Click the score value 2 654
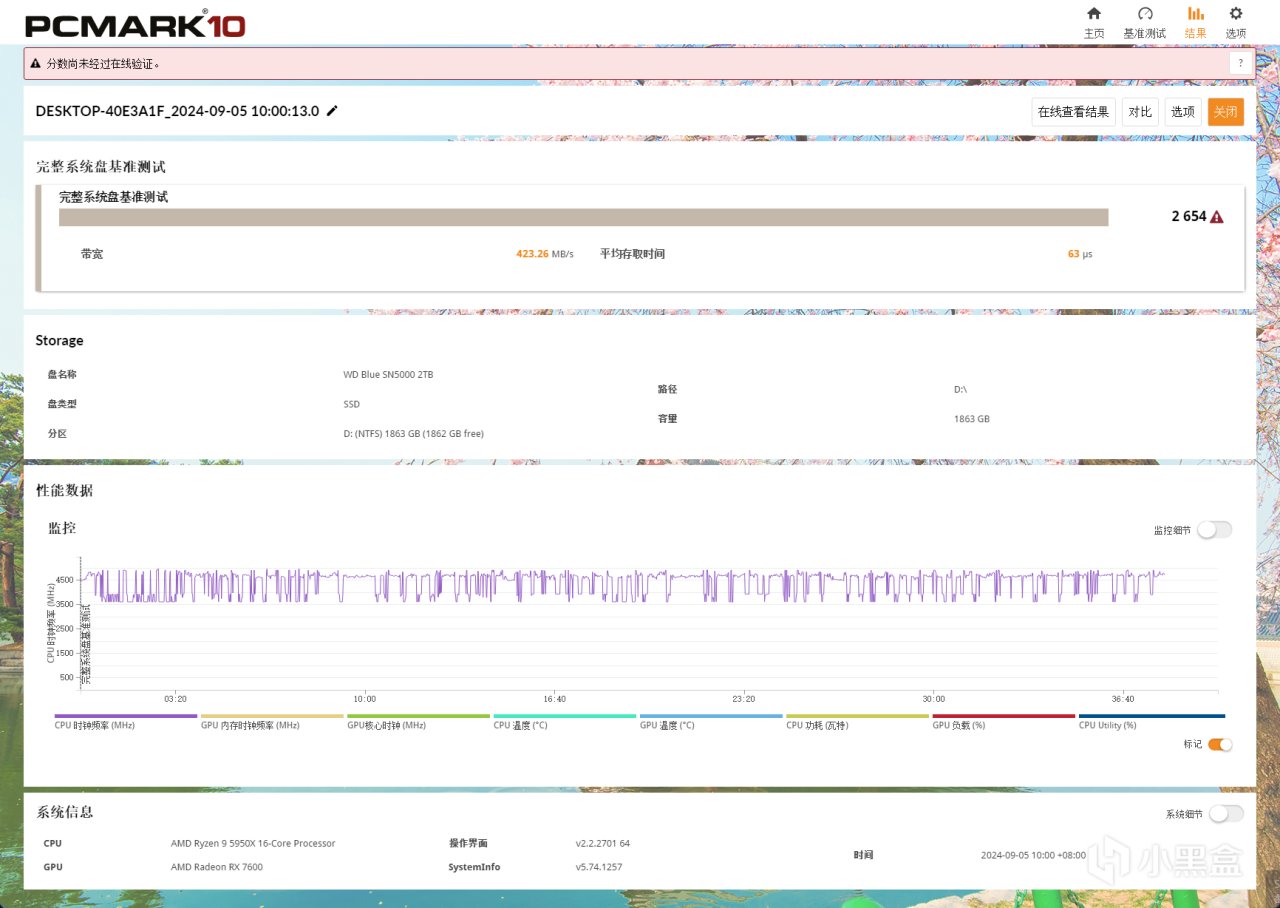 [x=1189, y=216]
